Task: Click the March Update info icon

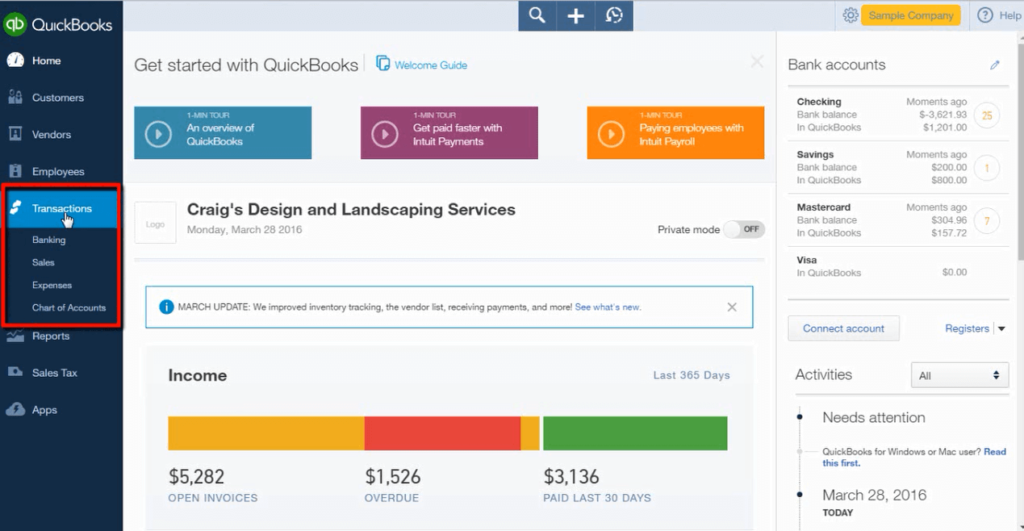Action: point(167,307)
